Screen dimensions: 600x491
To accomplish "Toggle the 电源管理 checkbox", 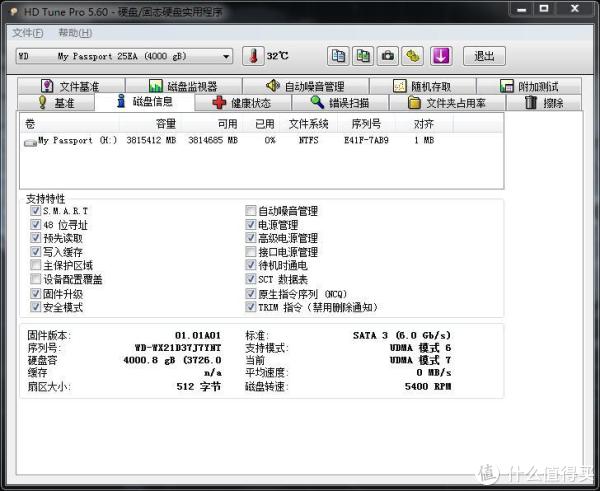I will click(x=251, y=224).
